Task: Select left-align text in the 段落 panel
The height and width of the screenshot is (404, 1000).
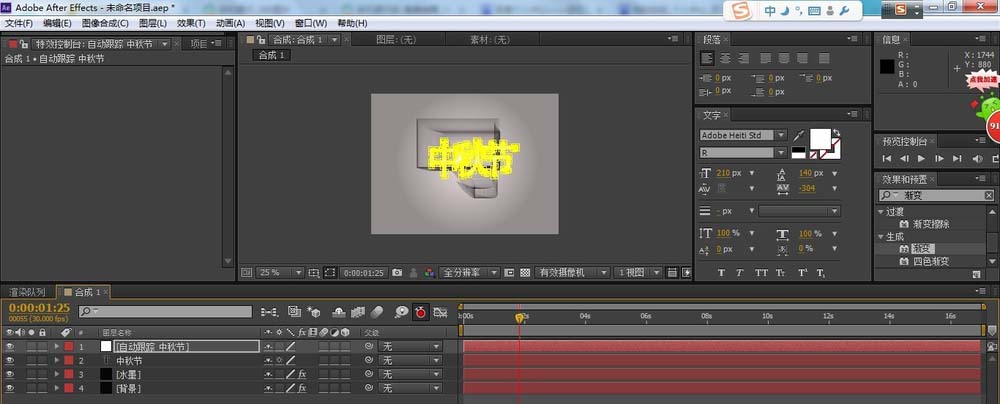Action: pos(708,58)
